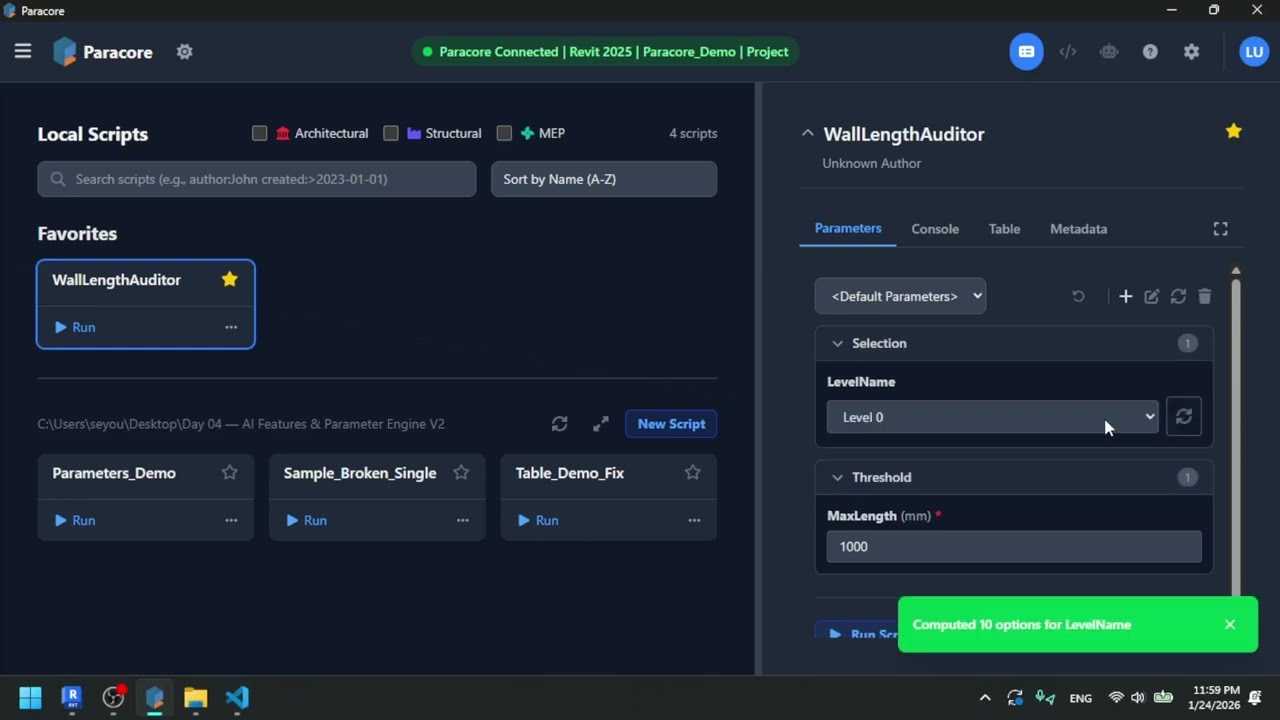The height and width of the screenshot is (720, 1280).
Task: Favorite the Table_Demo_Fix script
Action: coord(693,472)
